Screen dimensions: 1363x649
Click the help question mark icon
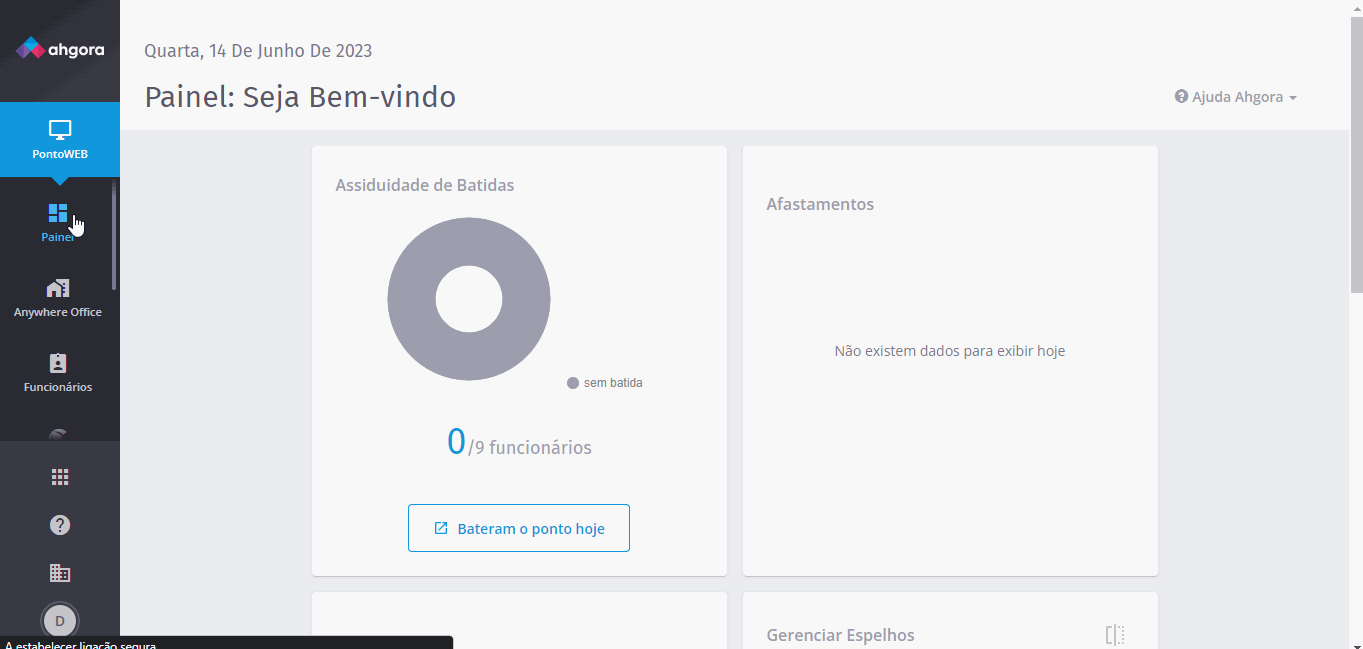point(59,524)
